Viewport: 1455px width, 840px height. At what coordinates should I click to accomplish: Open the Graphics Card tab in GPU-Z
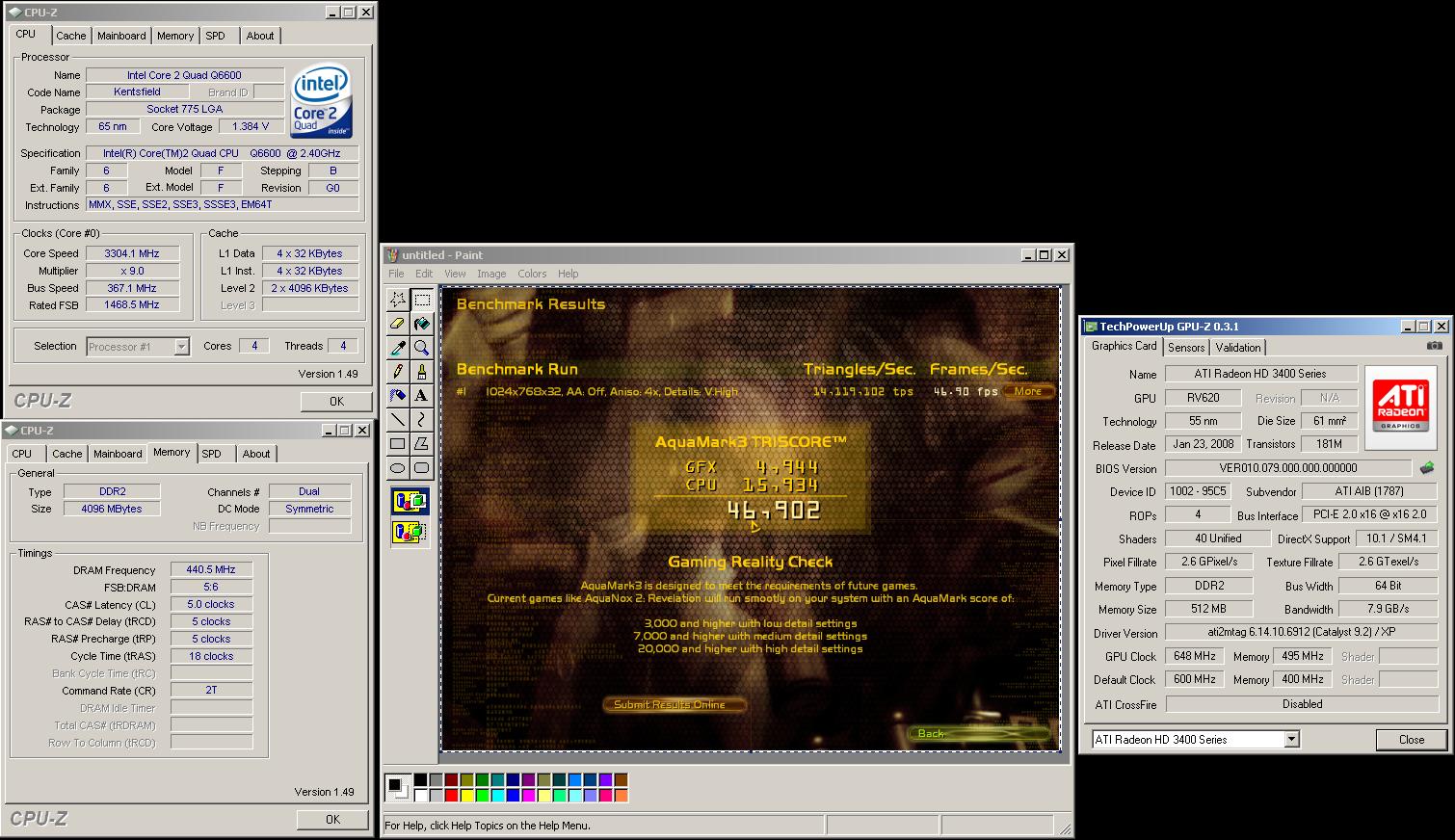tap(1124, 346)
